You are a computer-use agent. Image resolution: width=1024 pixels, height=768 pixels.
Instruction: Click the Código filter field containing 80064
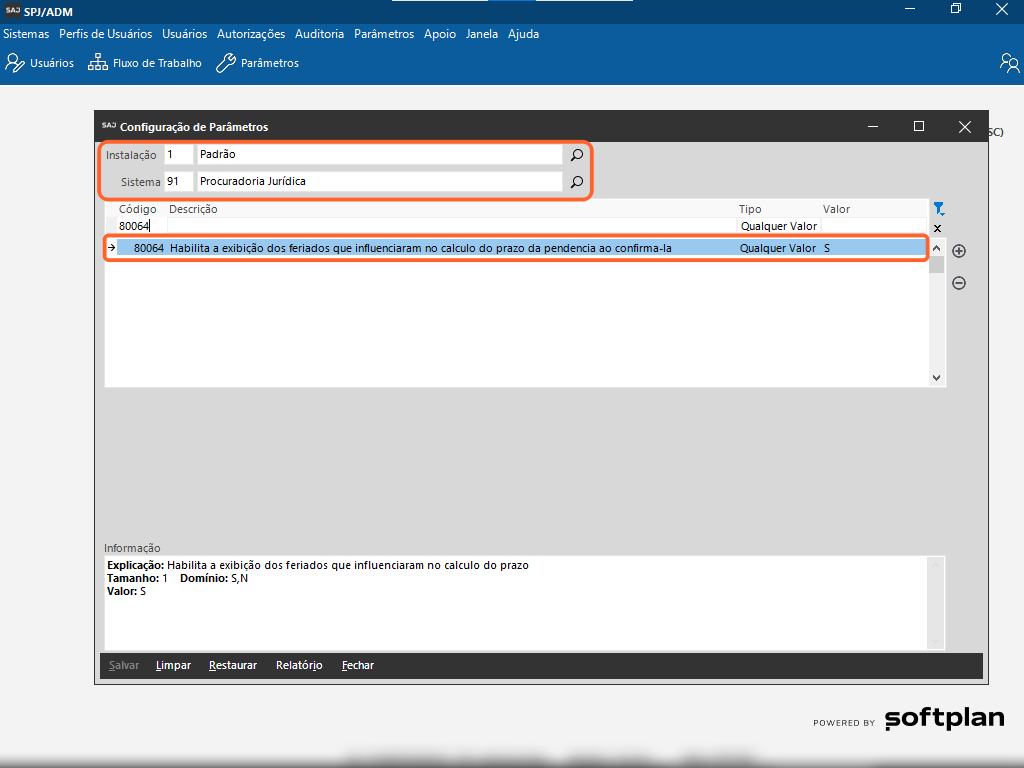tap(140, 226)
